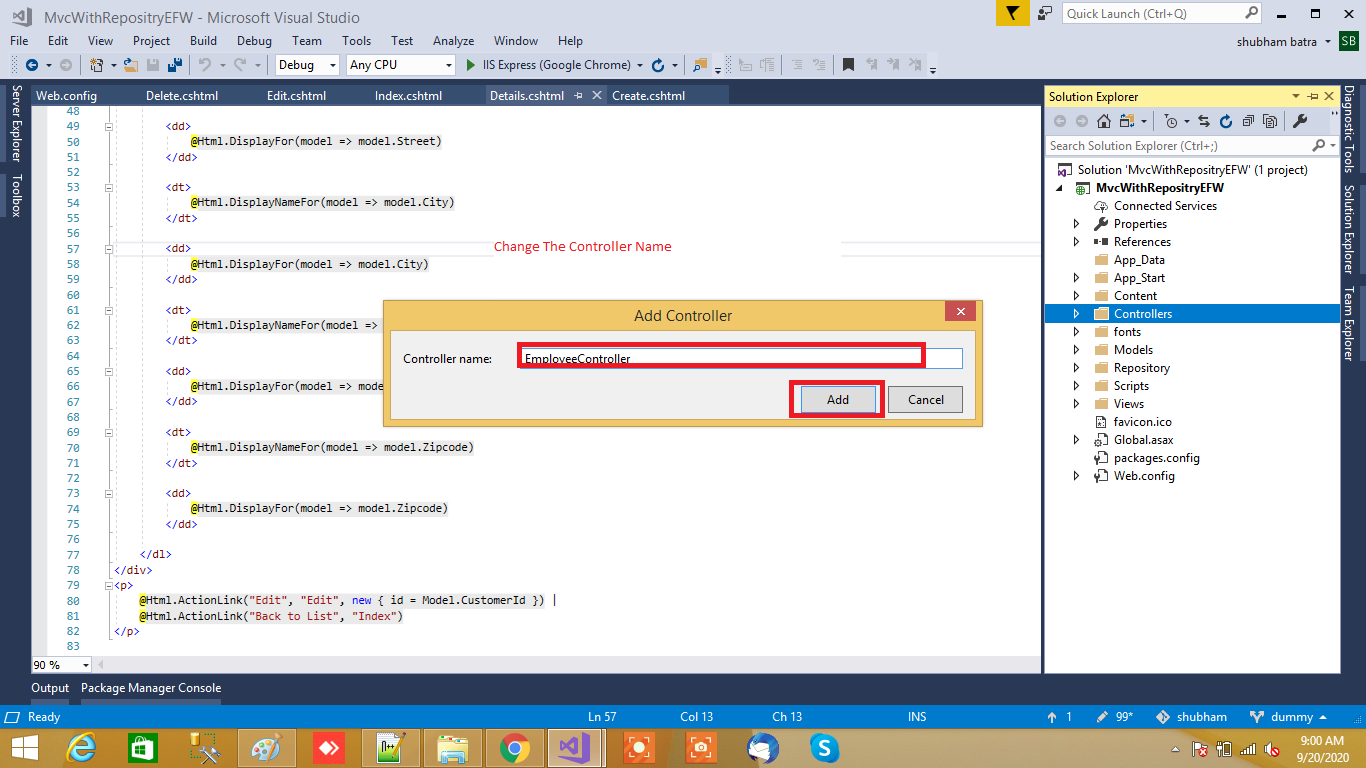Click the Windows Start button
Image resolution: width=1366 pixels, height=768 pixels.
24,747
